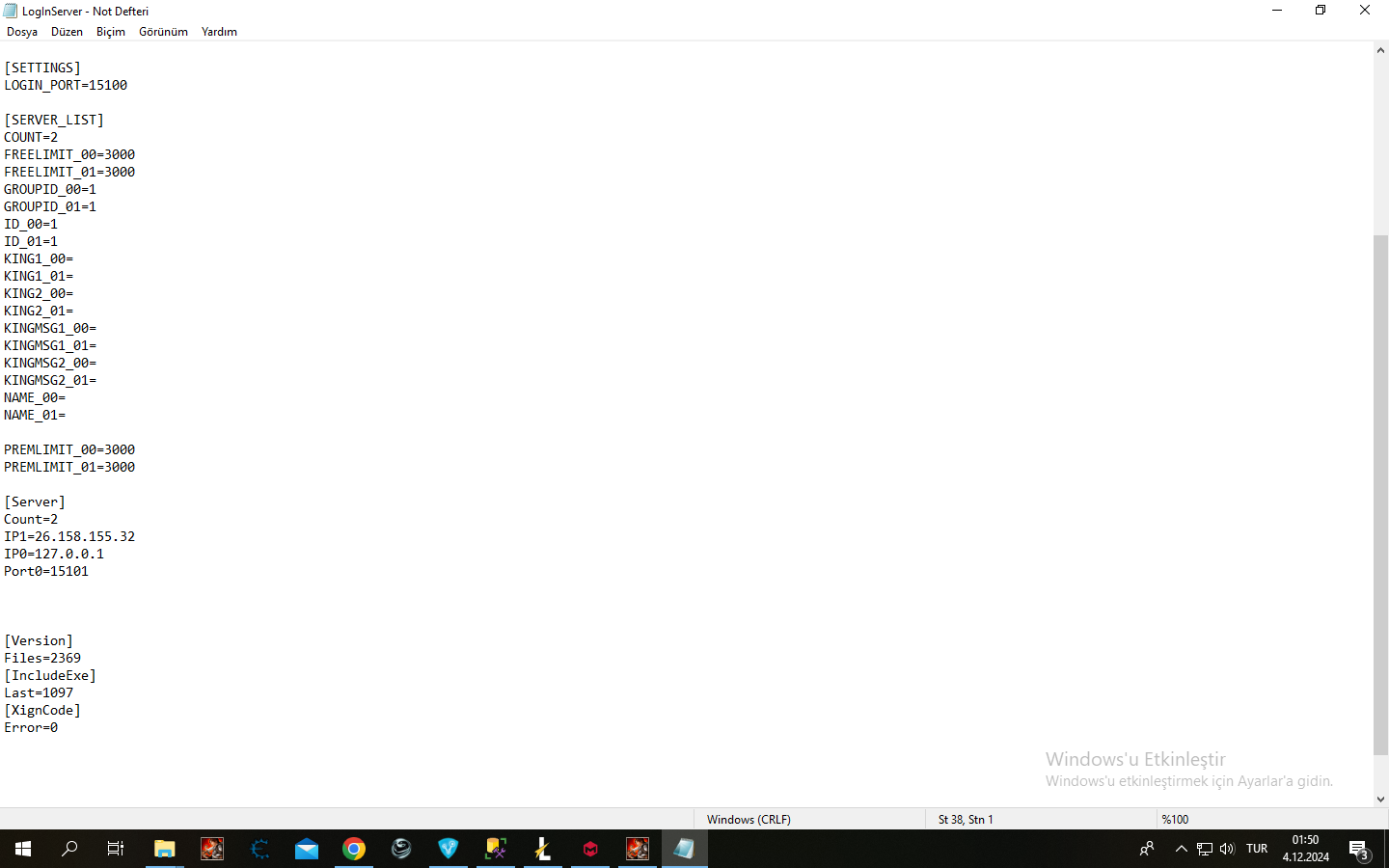Open the People icon in system tray

pos(1147,849)
